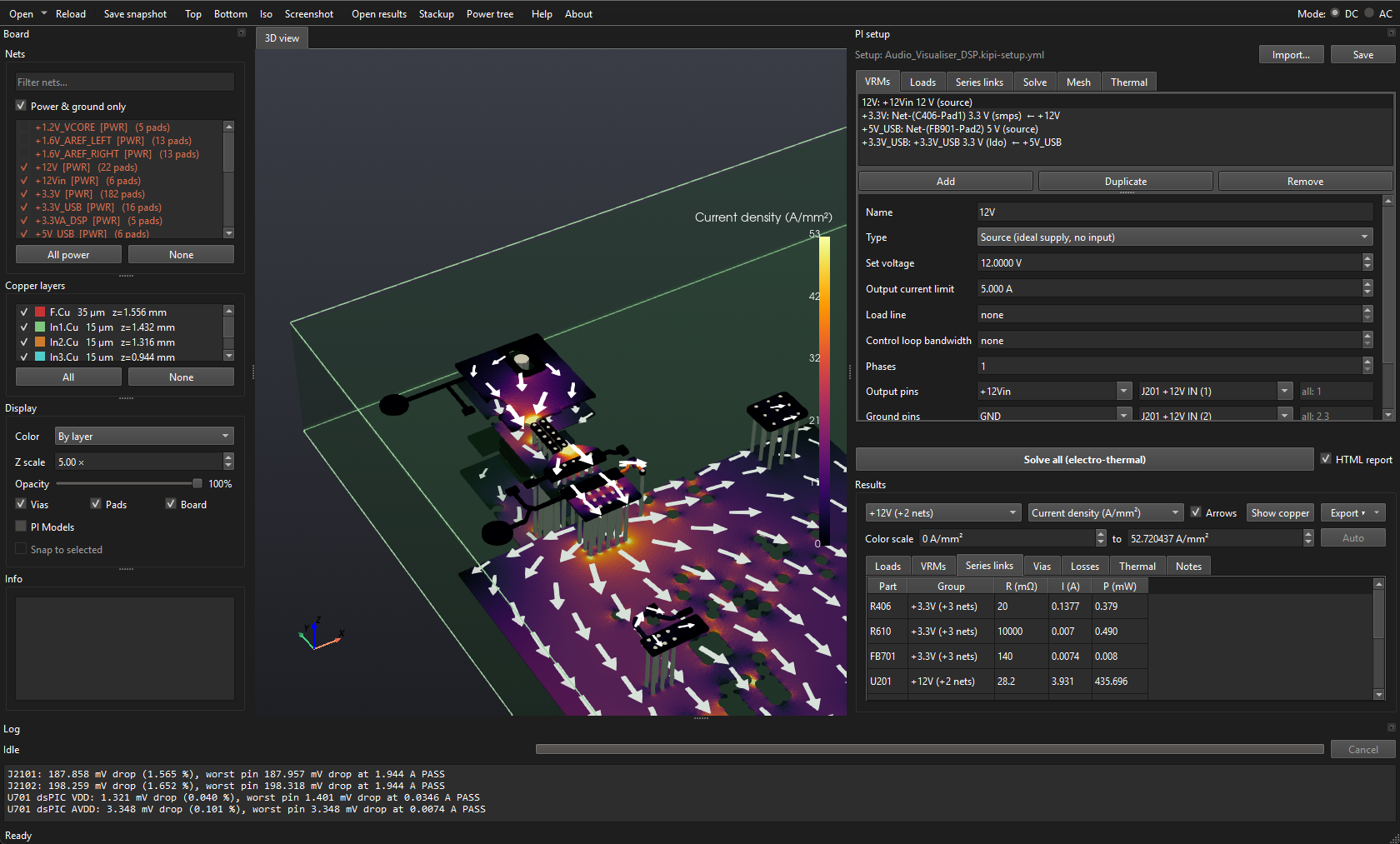
Task: Increase the Z scale stepper value
Action: pos(229,457)
